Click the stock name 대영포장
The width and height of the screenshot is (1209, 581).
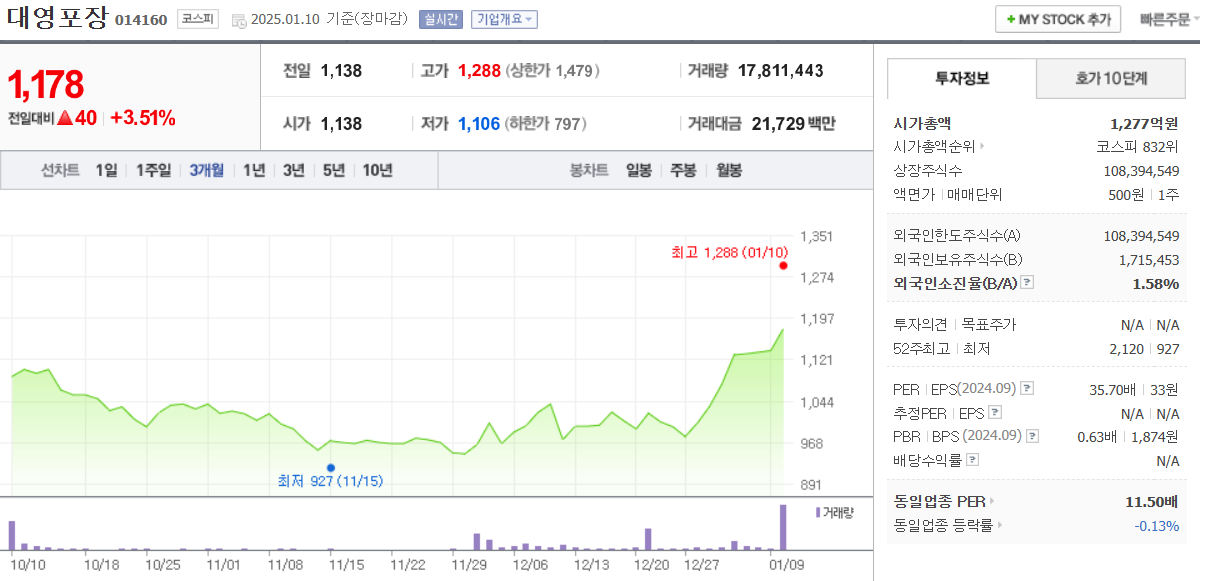point(57,18)
